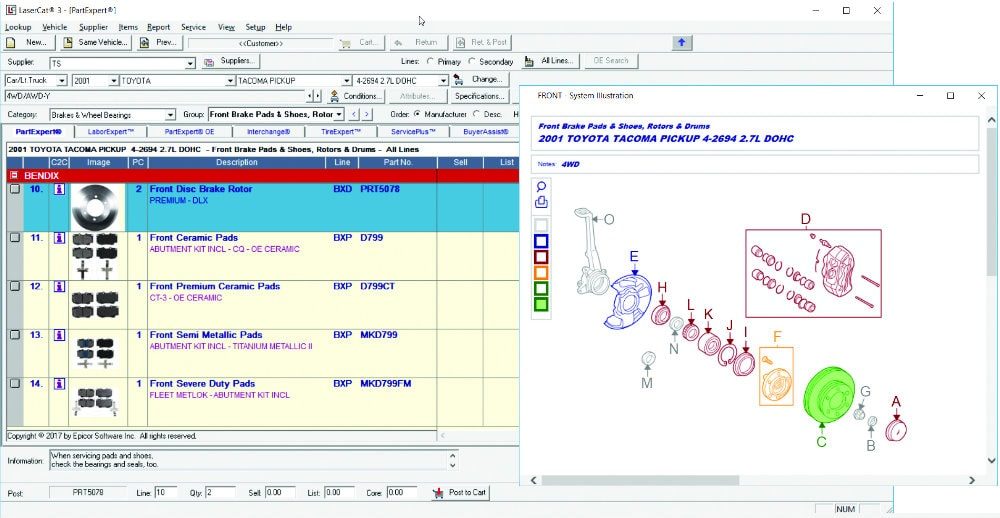1000x518 pixels.
Task: Select the blue color swatch in the illustration
Action: click(541, 241)
